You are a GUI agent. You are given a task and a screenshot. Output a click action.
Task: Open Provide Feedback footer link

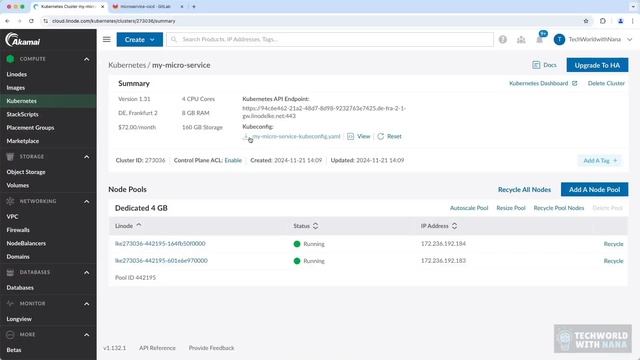(x=211, y=348)
